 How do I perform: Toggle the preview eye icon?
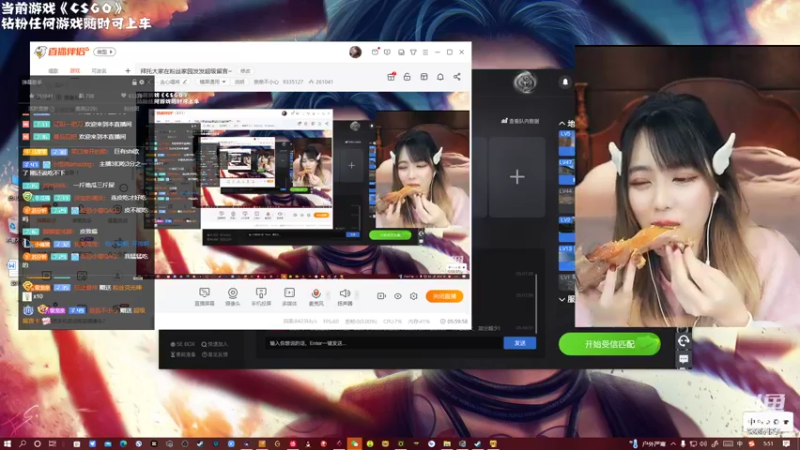click(x=397, y=296)
